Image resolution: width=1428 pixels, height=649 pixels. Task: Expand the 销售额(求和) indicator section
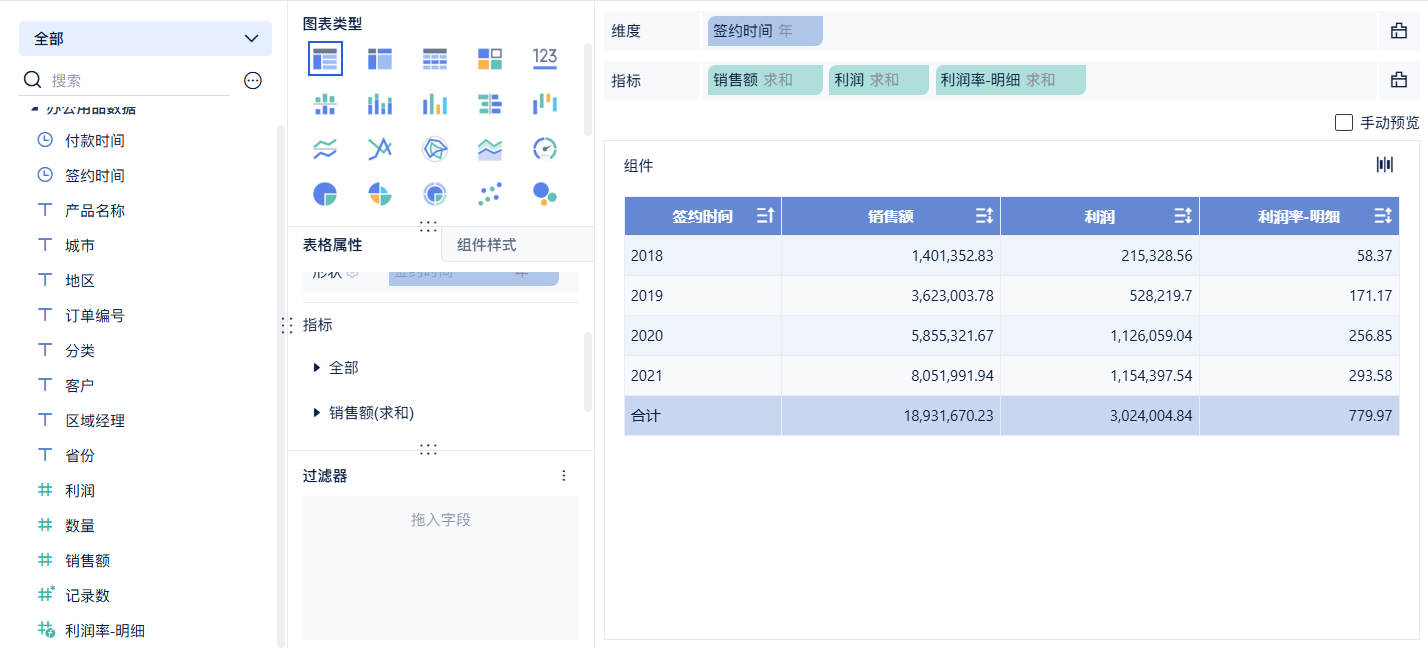point(318,412)
